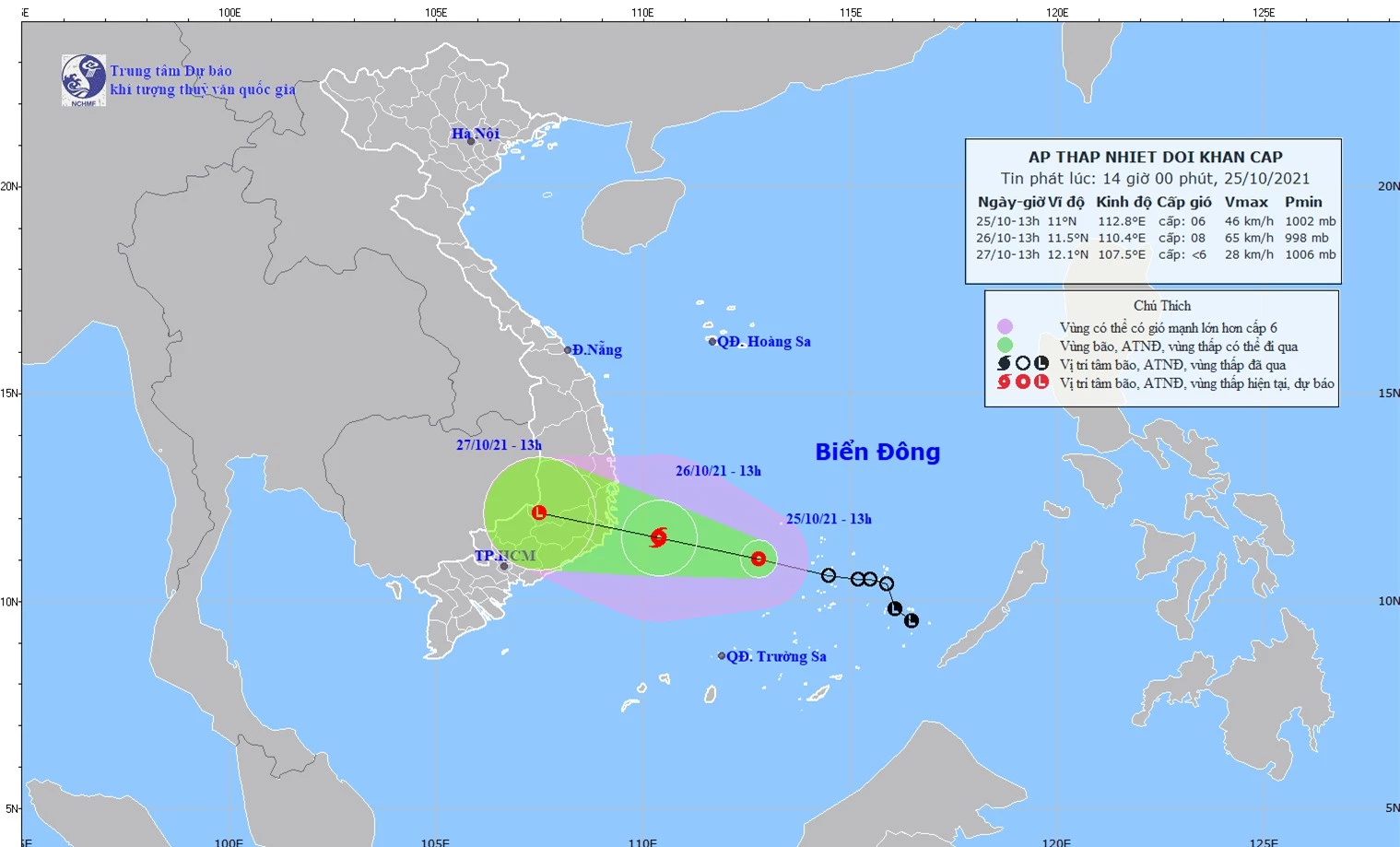Click the '26/10/21 - 13h' forecast label

(718, 471)
